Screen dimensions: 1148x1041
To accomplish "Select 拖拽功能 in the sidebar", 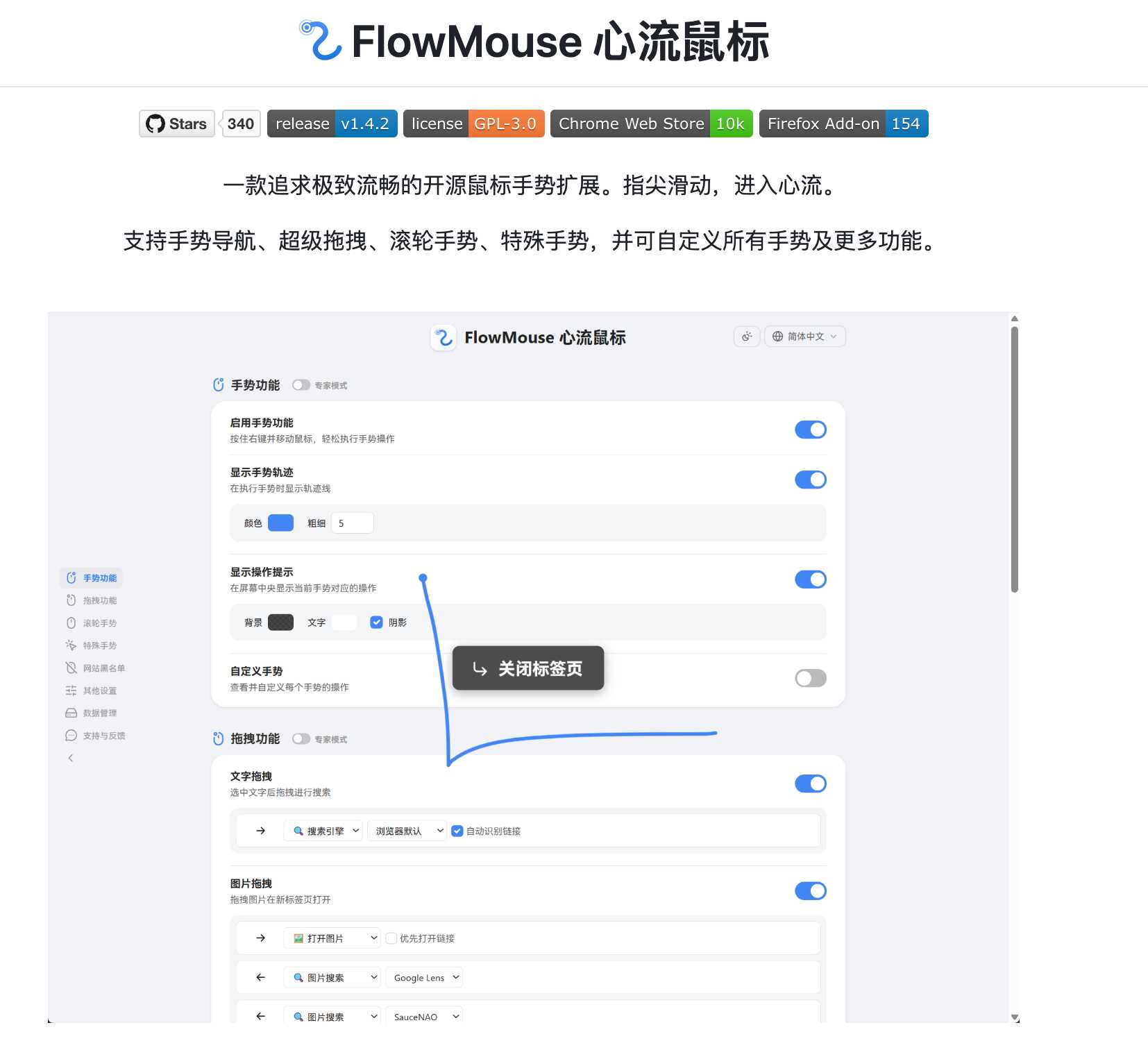I will (91, 600).
